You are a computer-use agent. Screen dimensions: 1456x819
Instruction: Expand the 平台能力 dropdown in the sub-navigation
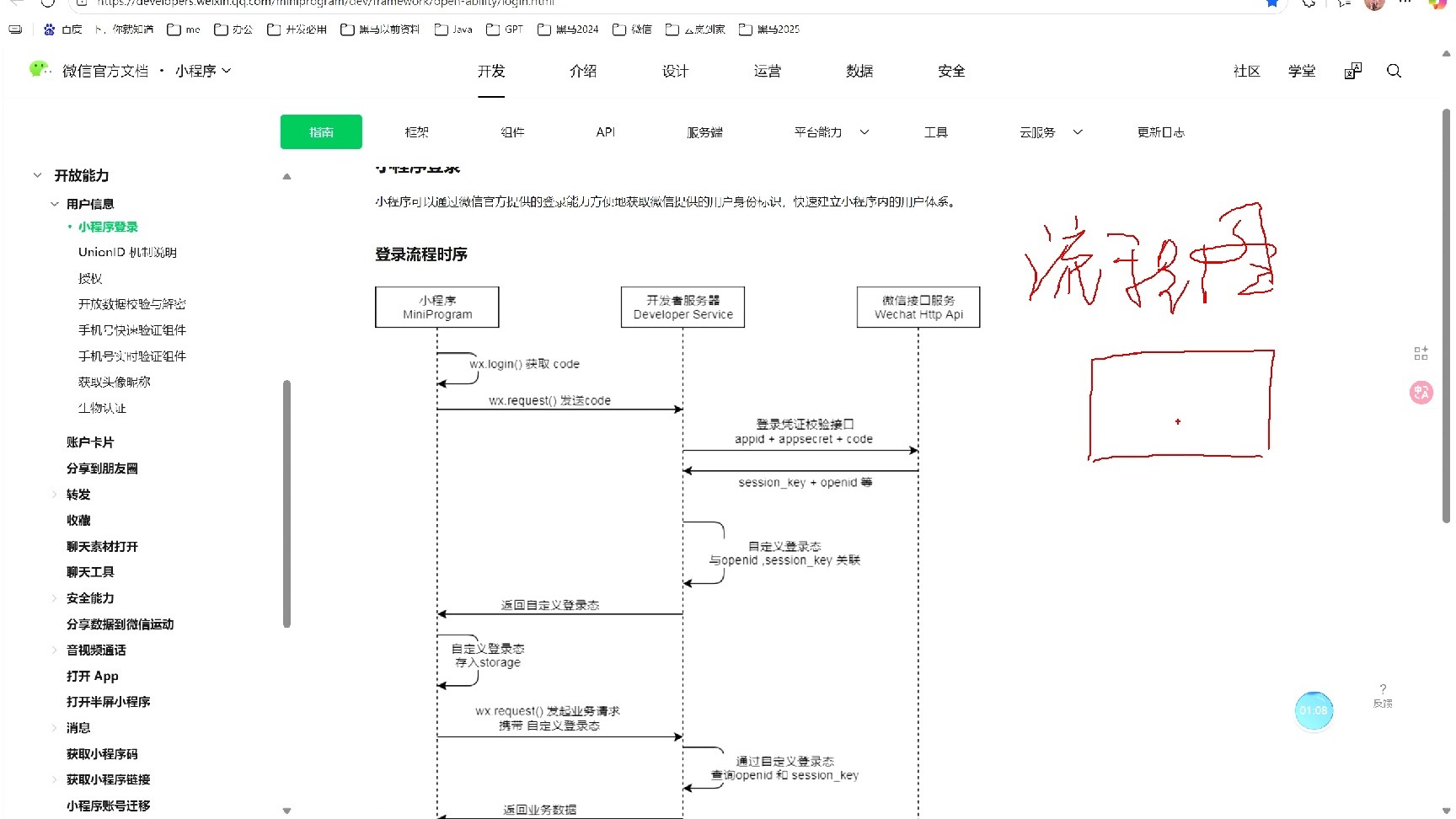coord(864,132)
